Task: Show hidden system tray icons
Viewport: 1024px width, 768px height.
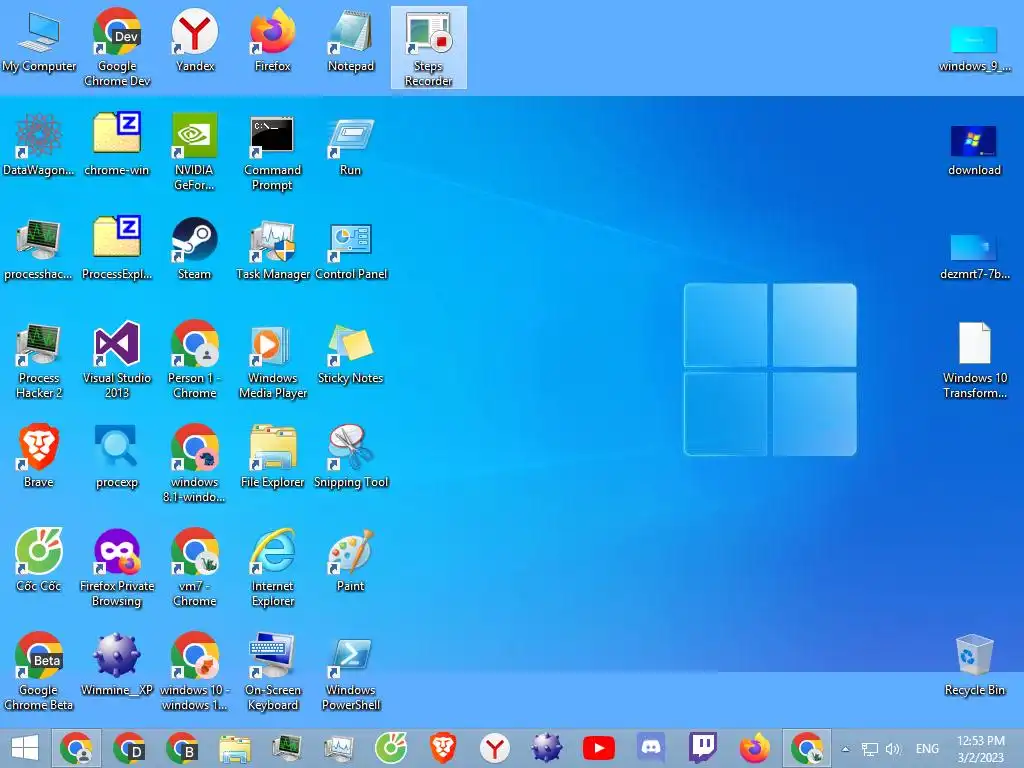Action: tap(846, 749)
